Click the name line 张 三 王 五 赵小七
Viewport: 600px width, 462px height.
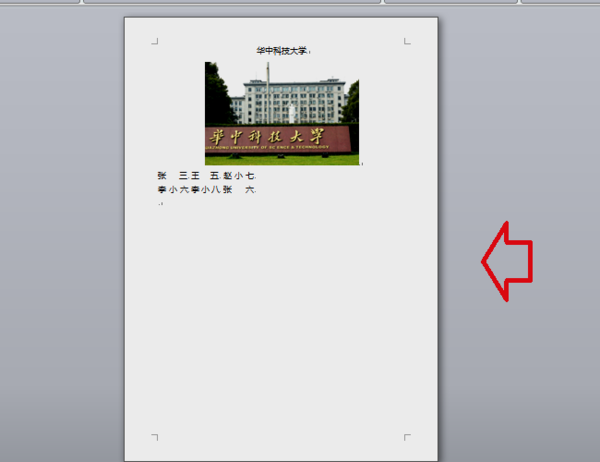pos(206,176)
